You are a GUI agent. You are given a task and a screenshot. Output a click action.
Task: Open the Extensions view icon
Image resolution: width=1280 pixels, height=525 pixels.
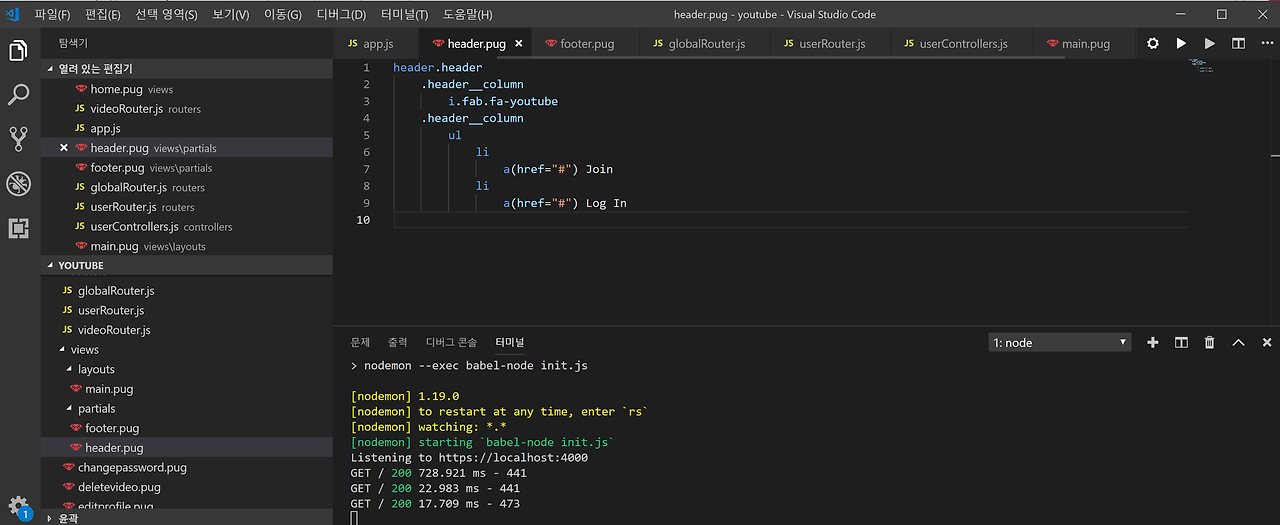tap(18, 228)
